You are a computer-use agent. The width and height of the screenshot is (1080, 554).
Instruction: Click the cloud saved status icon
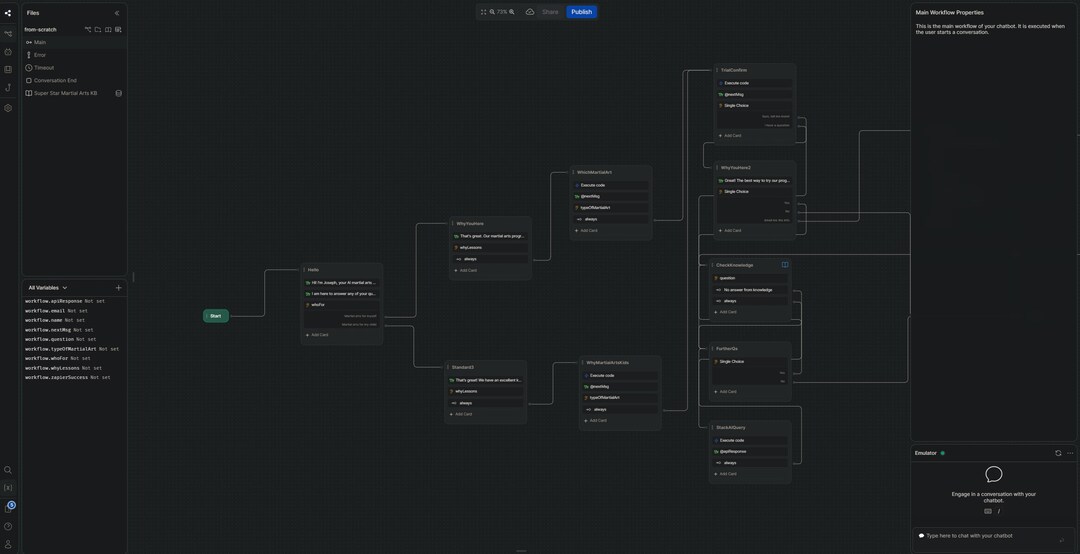click(530, 12)
